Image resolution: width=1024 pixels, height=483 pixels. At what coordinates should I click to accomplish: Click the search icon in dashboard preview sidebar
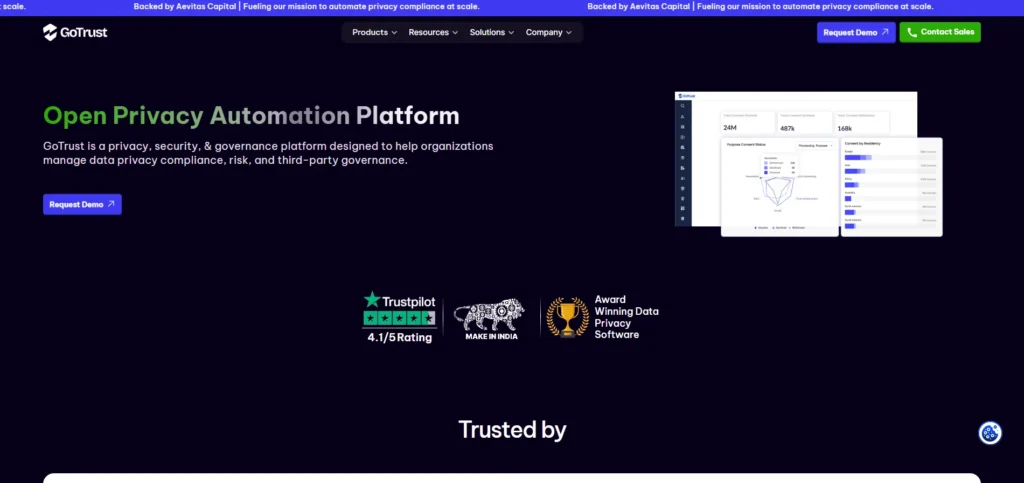click(x=682, y=106)
